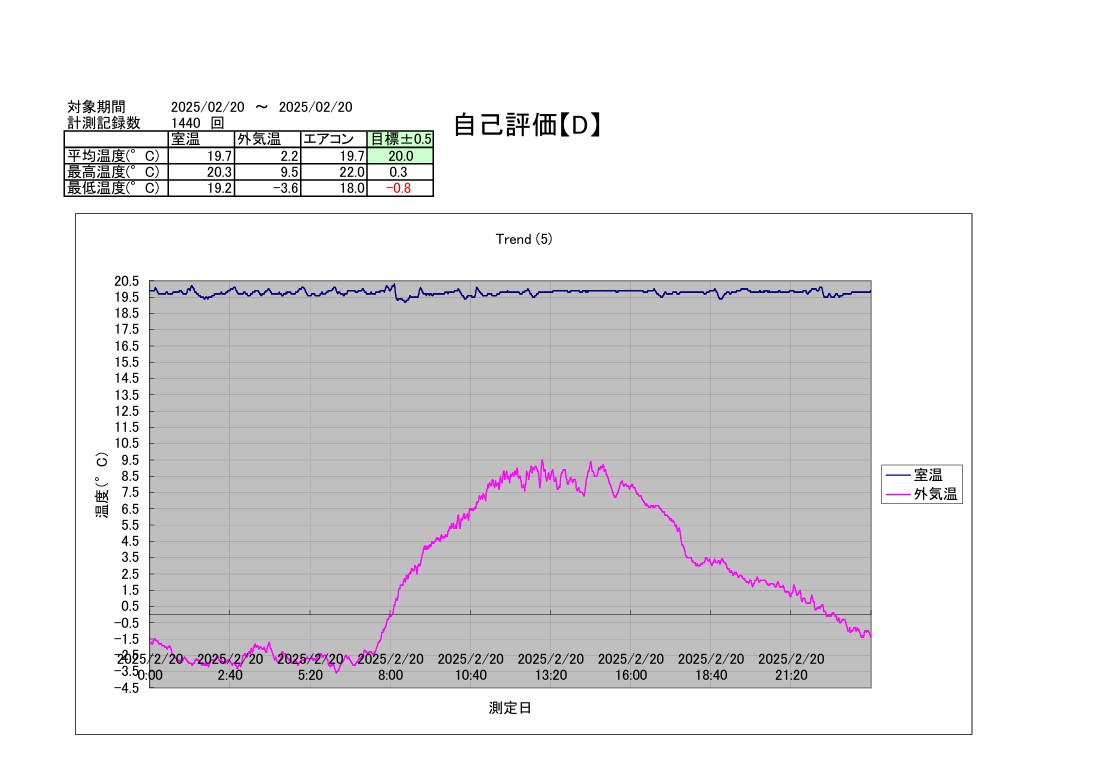Click the 平均温度 row label
Screen dimensions: 1099x769
[115, 156]
